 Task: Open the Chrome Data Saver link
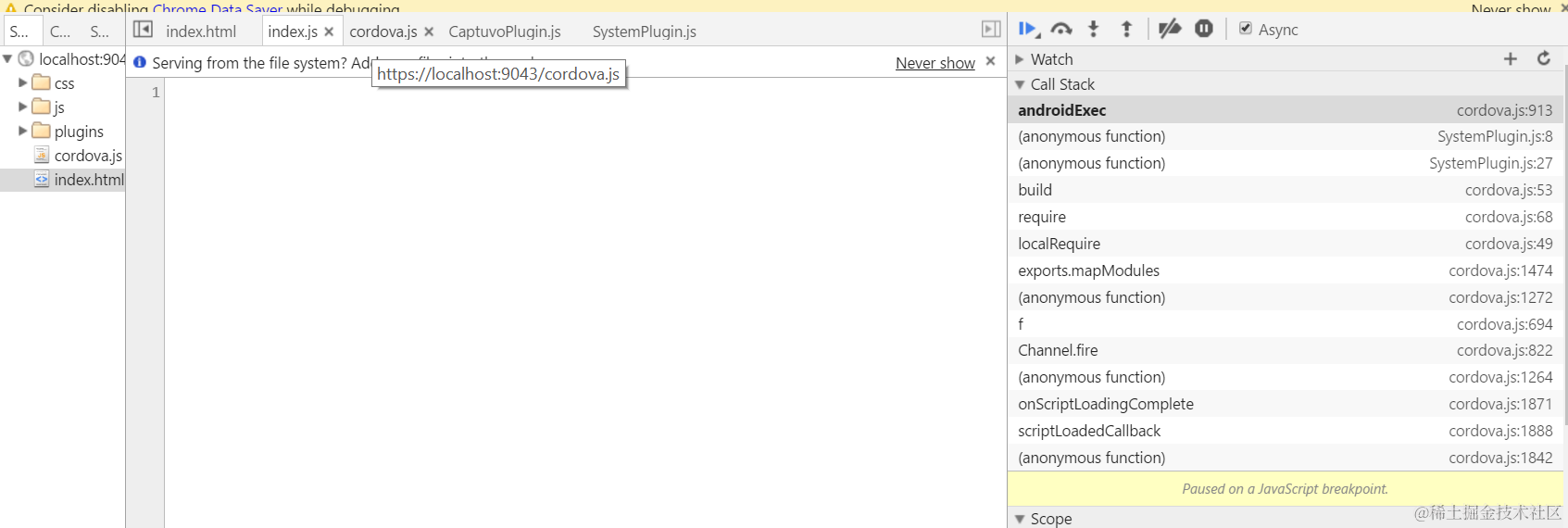218,8
